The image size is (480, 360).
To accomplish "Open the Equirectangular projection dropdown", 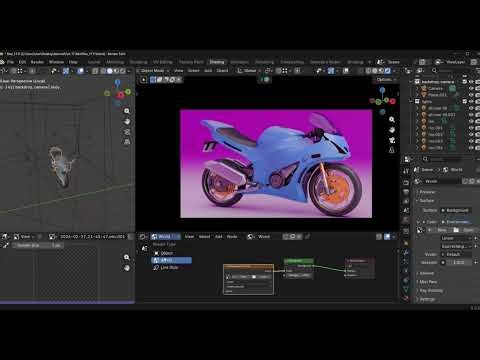I will click(456, 246).
